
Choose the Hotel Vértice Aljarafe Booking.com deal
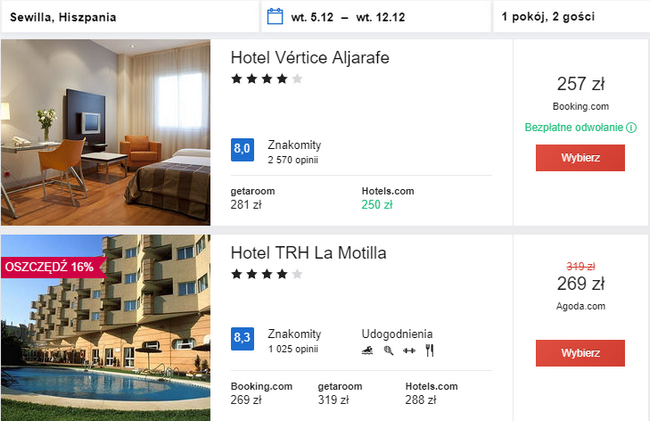click(x=580, y=158)
